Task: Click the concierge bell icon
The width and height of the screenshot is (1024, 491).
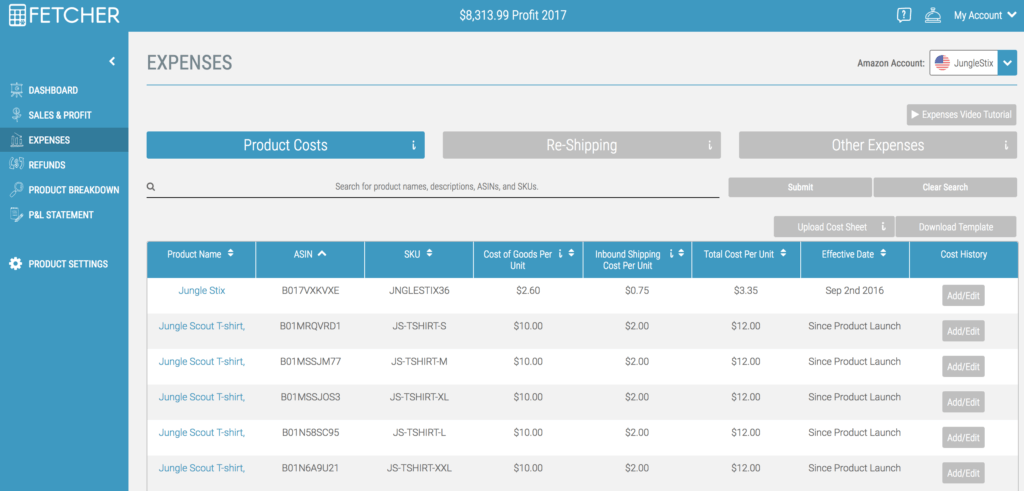Action: [933, 15]
